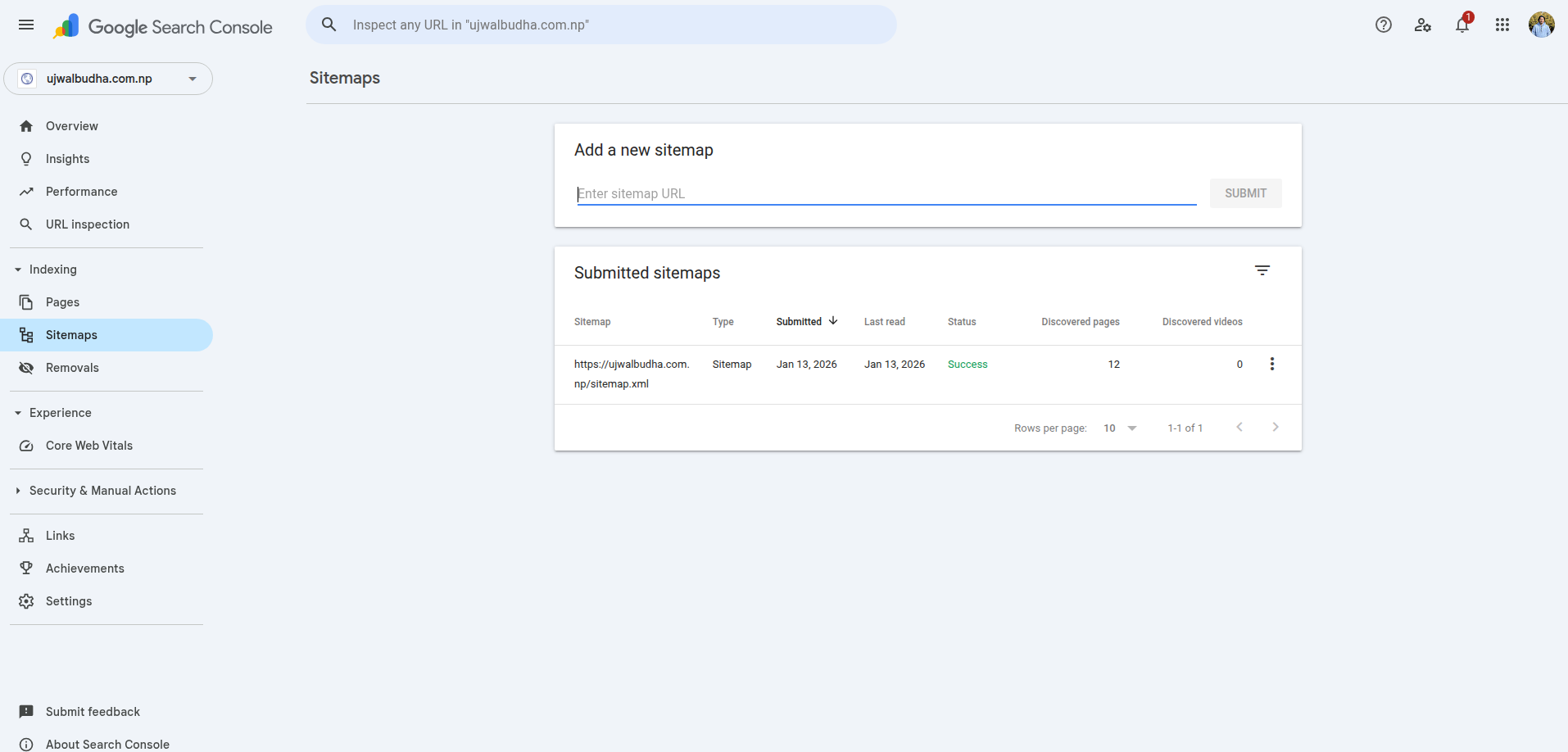Open the user management icon
The image size is (1568, 752).
(x=1423, y=25)
